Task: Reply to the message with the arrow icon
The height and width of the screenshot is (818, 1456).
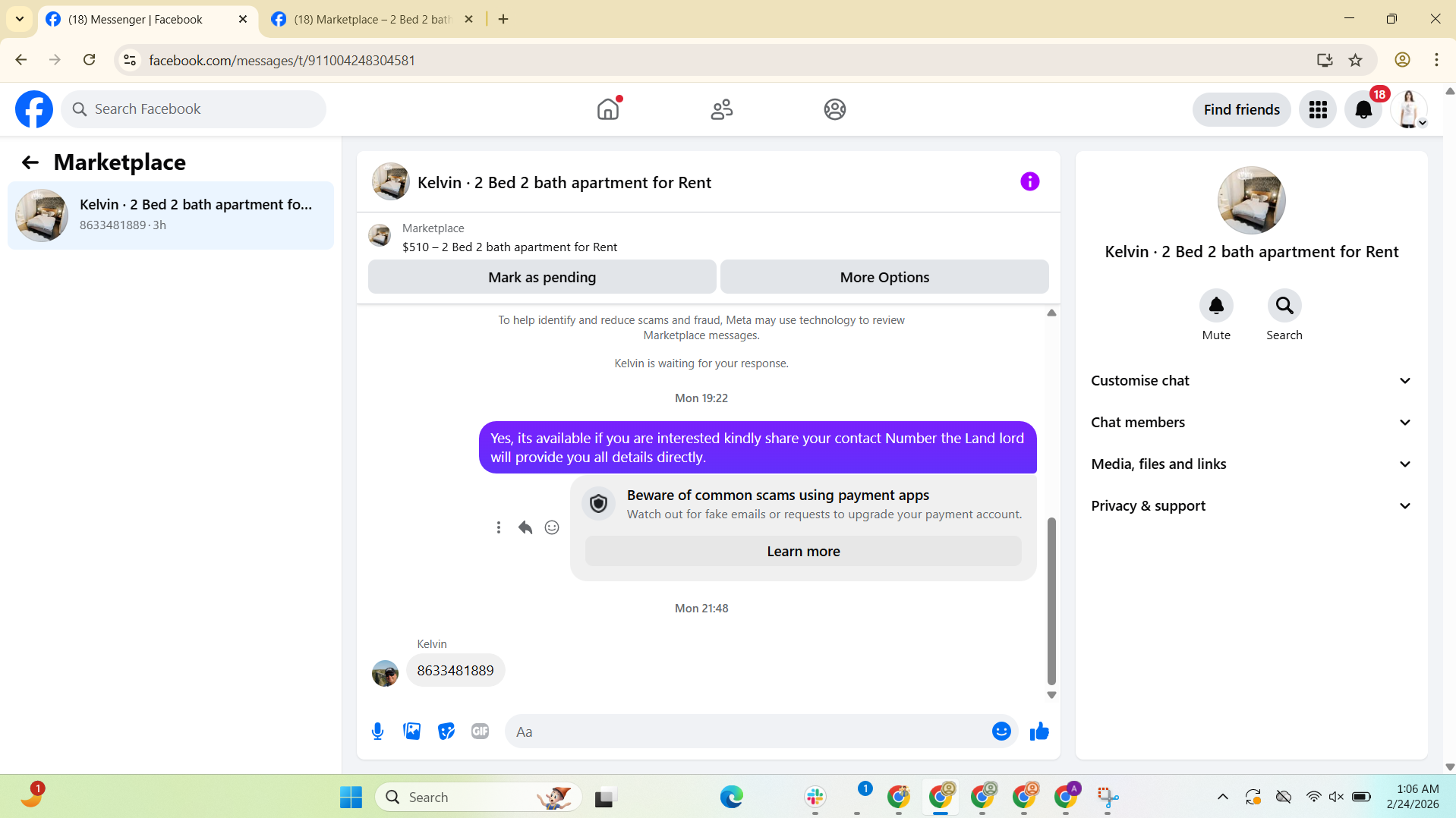Action: pyautogui.click(x=525, y=527)
